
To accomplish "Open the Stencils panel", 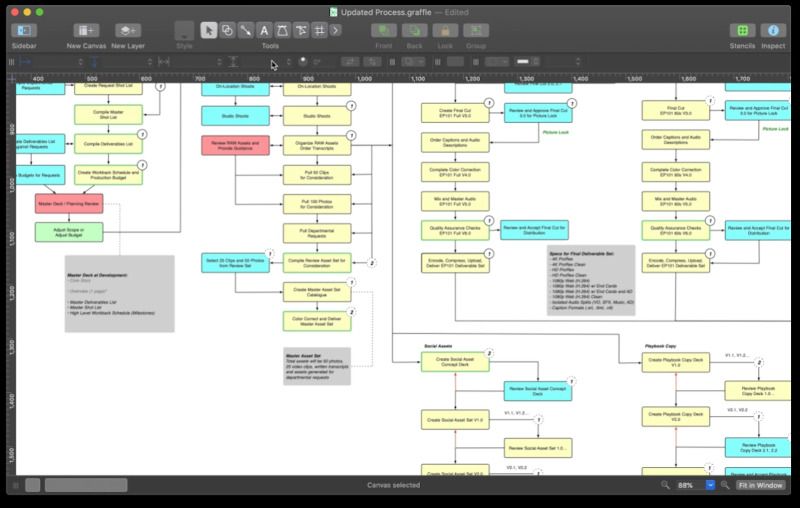I will point(742,31).
